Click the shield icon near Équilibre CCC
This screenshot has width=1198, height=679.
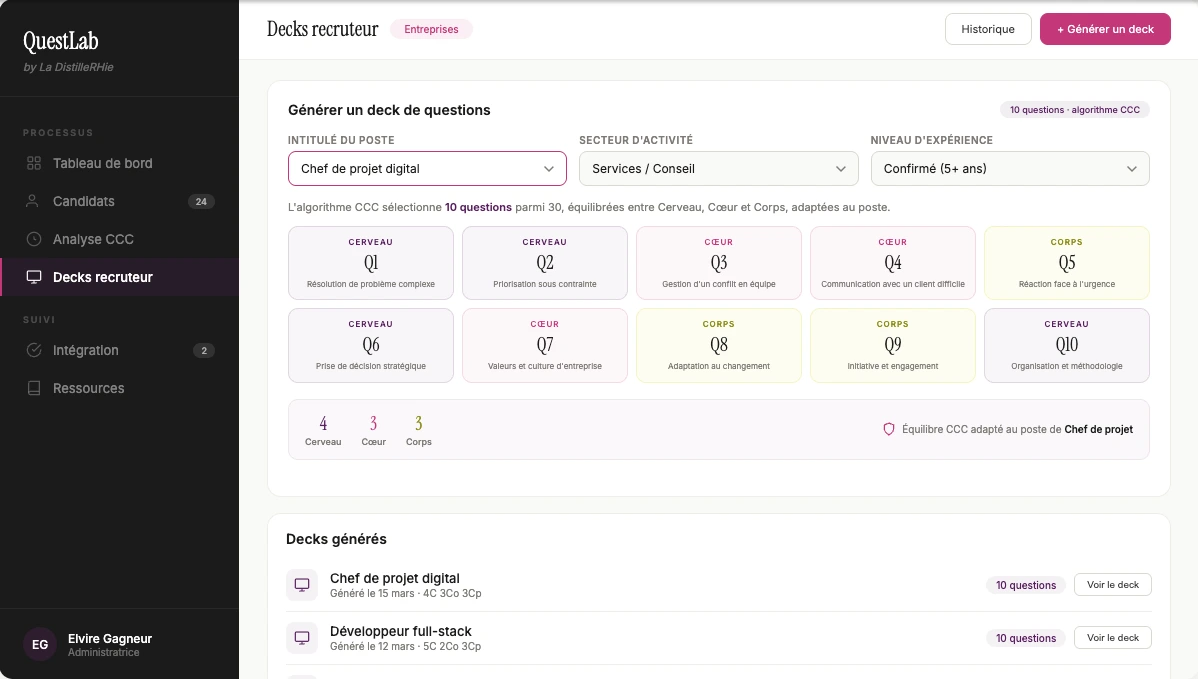coord(889,429)
